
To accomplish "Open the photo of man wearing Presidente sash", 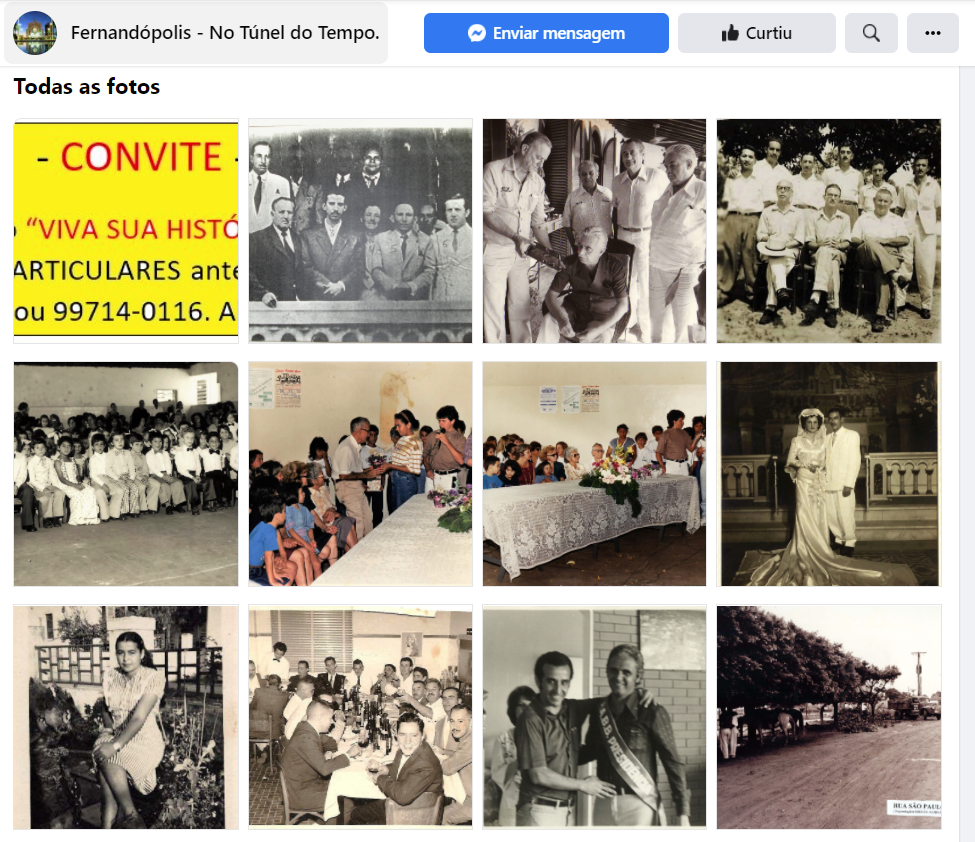I will click(x=594, y=717).
